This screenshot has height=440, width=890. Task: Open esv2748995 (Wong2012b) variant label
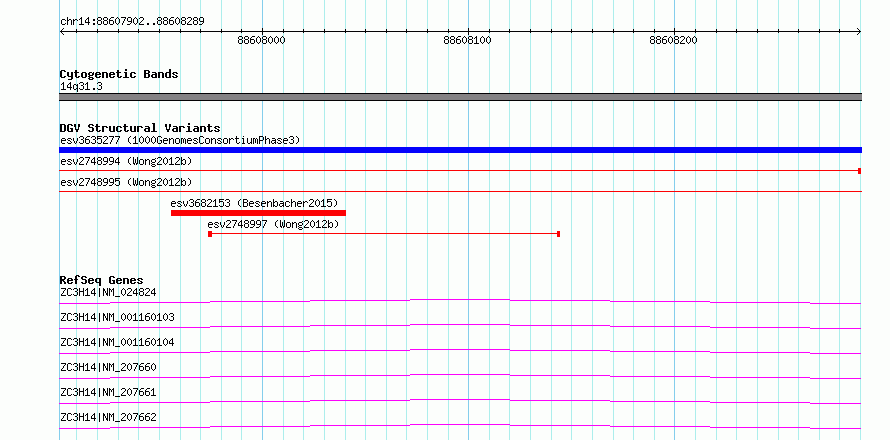pyautogui.click(x=126, y=182)
